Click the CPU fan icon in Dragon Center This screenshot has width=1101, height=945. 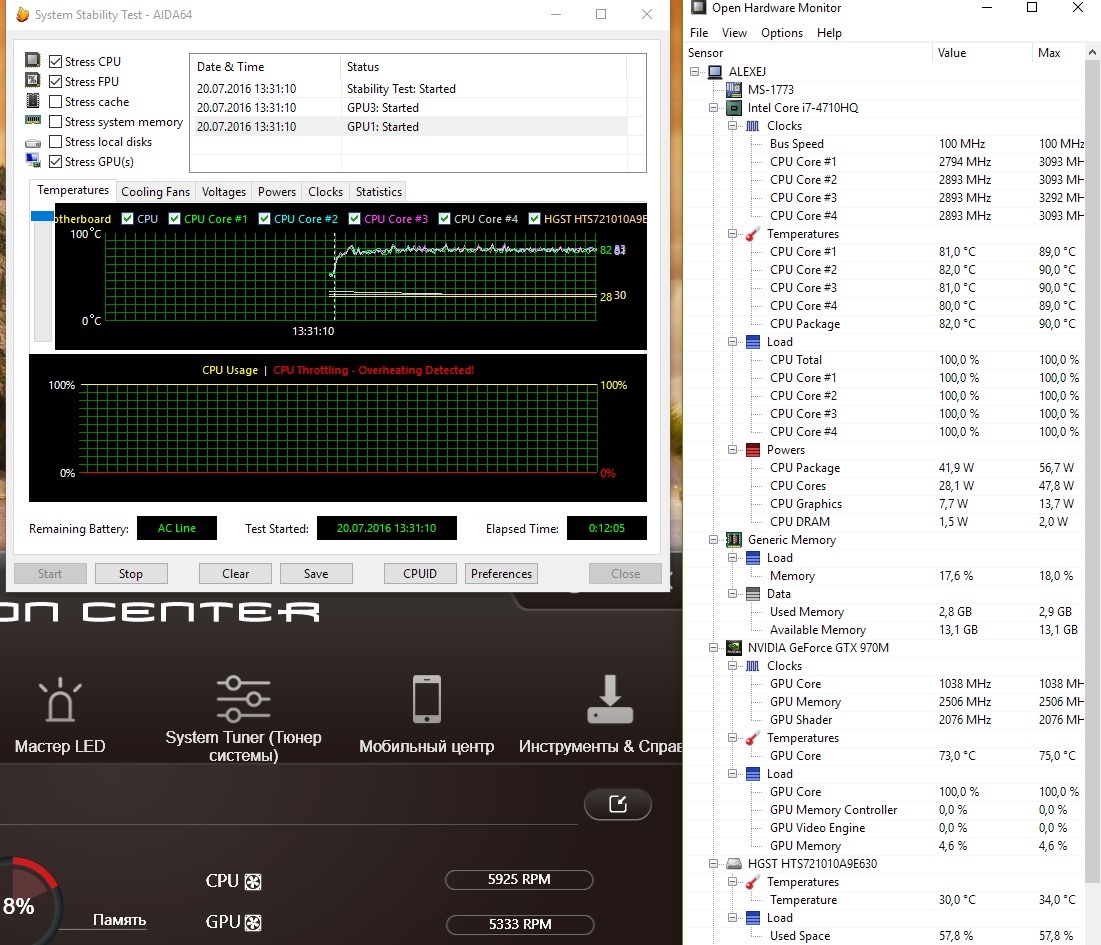253,882
